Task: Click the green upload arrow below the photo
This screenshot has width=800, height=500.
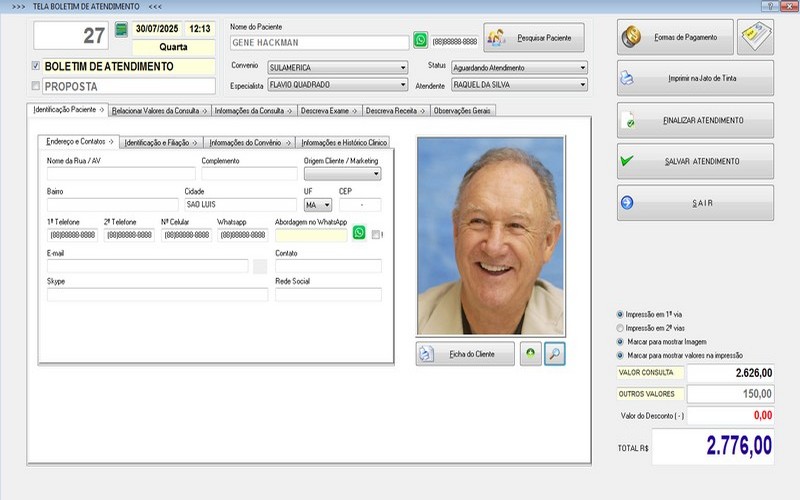Action: [530, 353]
